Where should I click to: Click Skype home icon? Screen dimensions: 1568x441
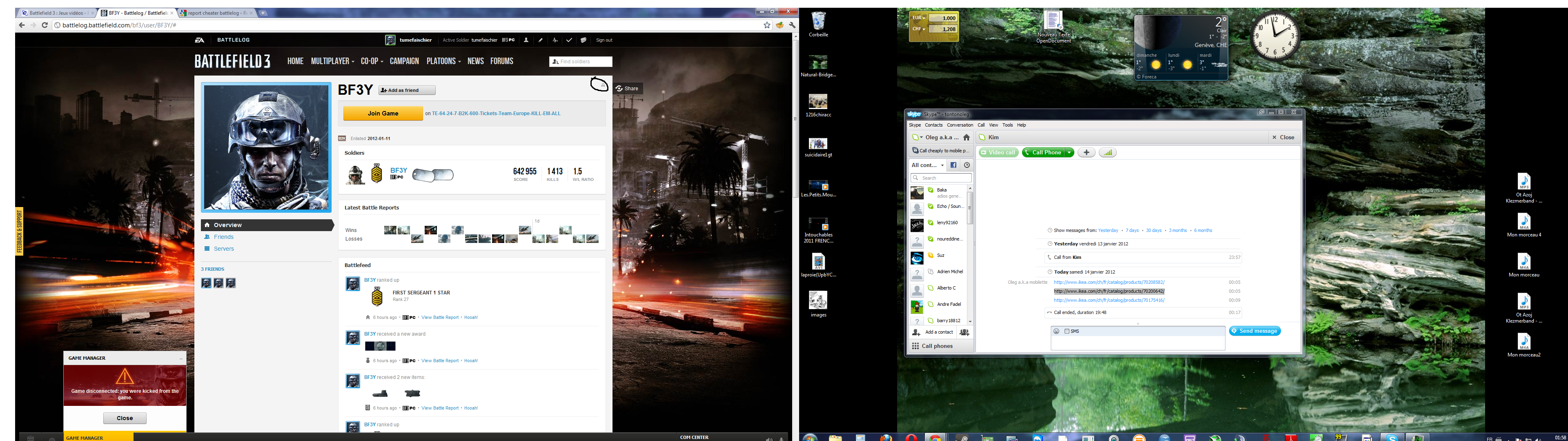966,138
